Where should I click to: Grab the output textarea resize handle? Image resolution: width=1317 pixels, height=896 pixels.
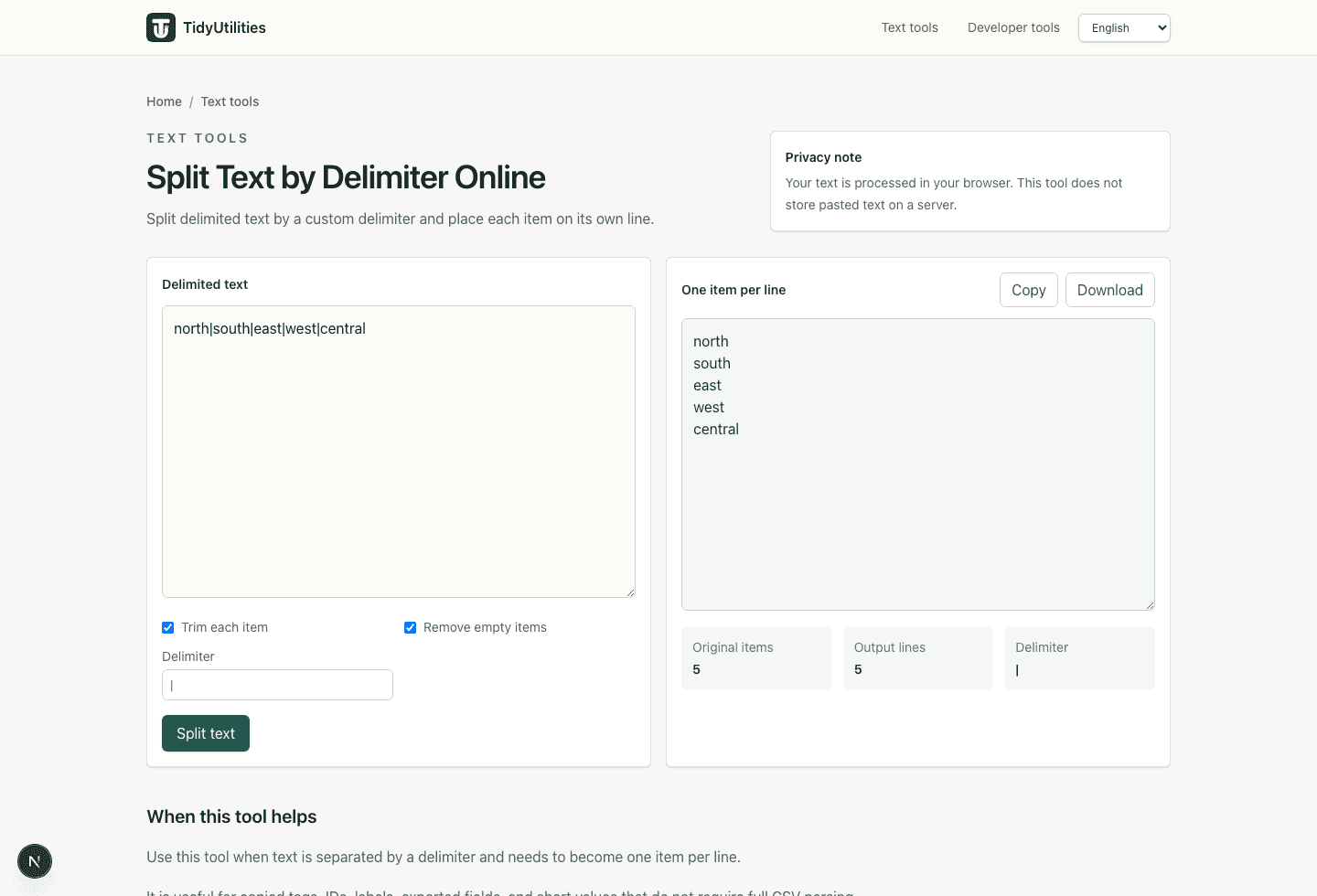click(x=1150, y=605)
